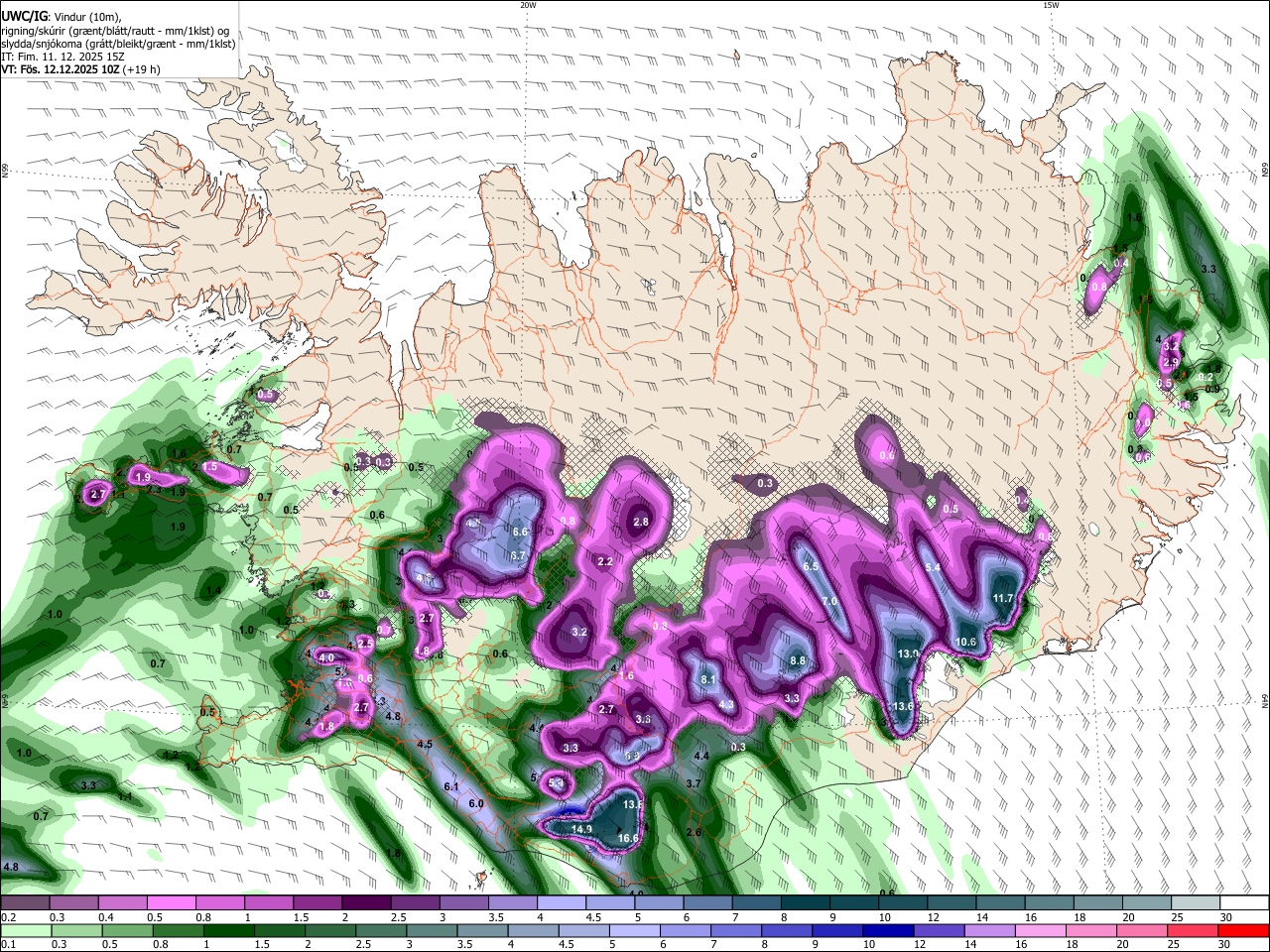The width and height of the screenshot is (1270, 952).
Task: Select the white swatch ending the upper legend
Action: pos(1243,903)
